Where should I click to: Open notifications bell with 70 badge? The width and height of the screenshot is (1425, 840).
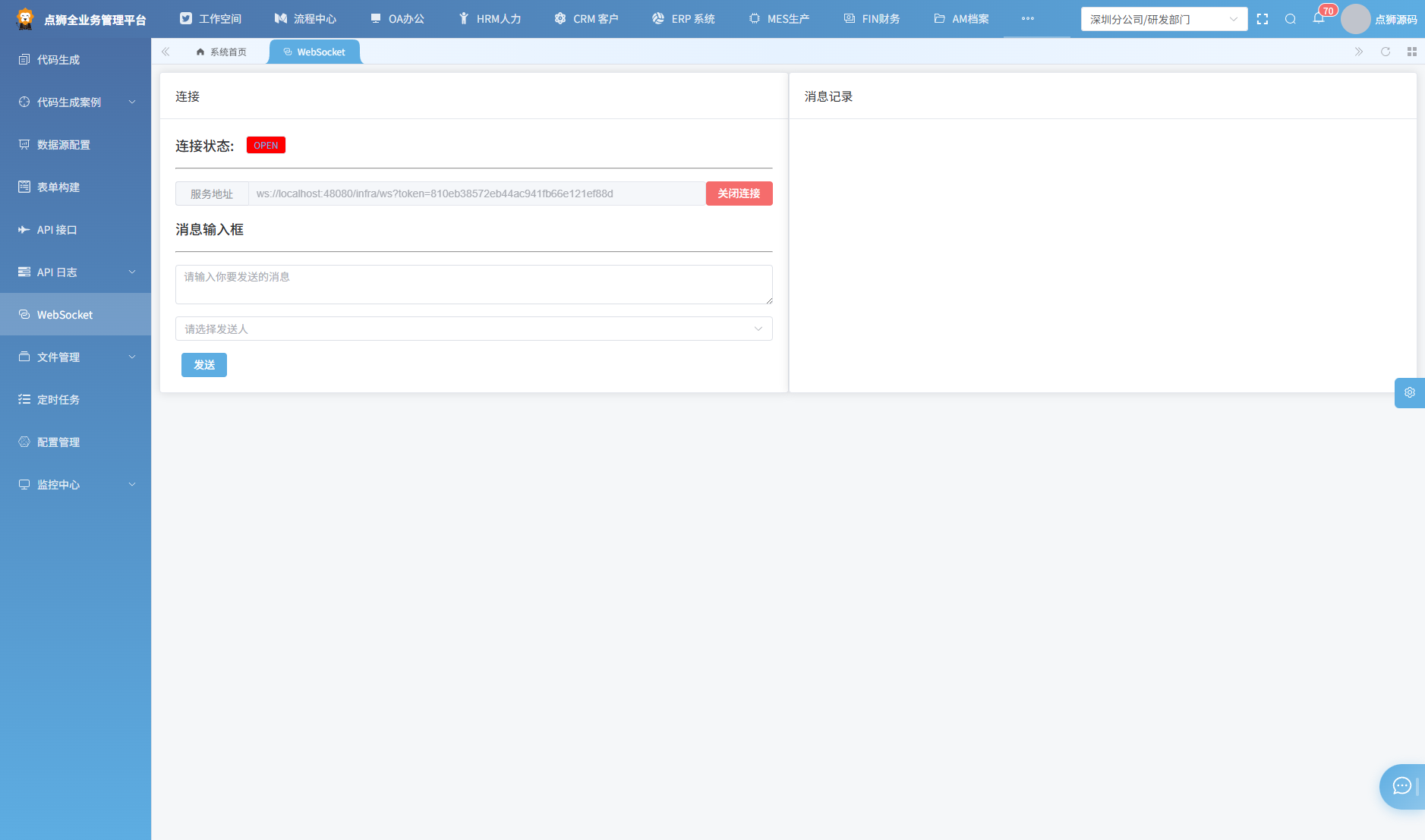(x=1319, y=17)
